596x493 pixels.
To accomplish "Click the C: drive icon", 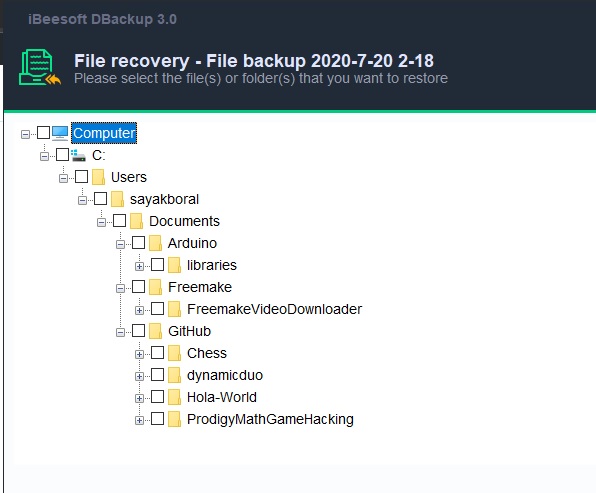I will pos(78,155).
